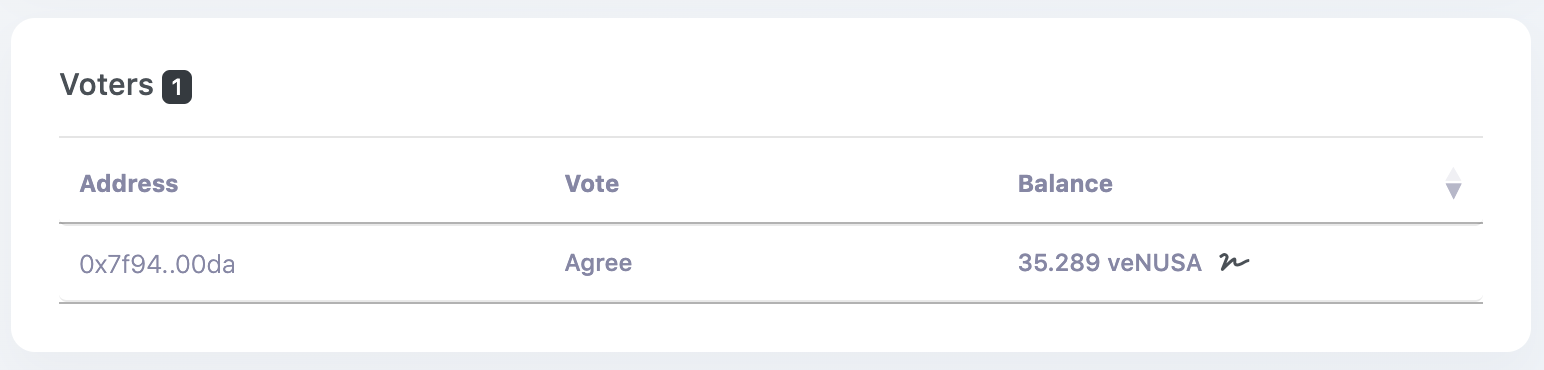This screenshot has width=1544, height=370.
Task: Select the table row containing the Agree vote
Action: (x=771, y=263)
